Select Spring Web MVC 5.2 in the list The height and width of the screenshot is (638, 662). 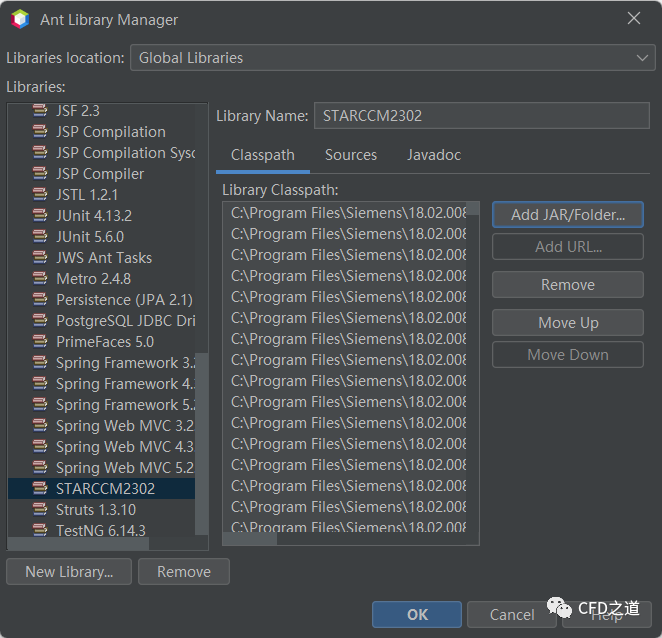(124, 467)
